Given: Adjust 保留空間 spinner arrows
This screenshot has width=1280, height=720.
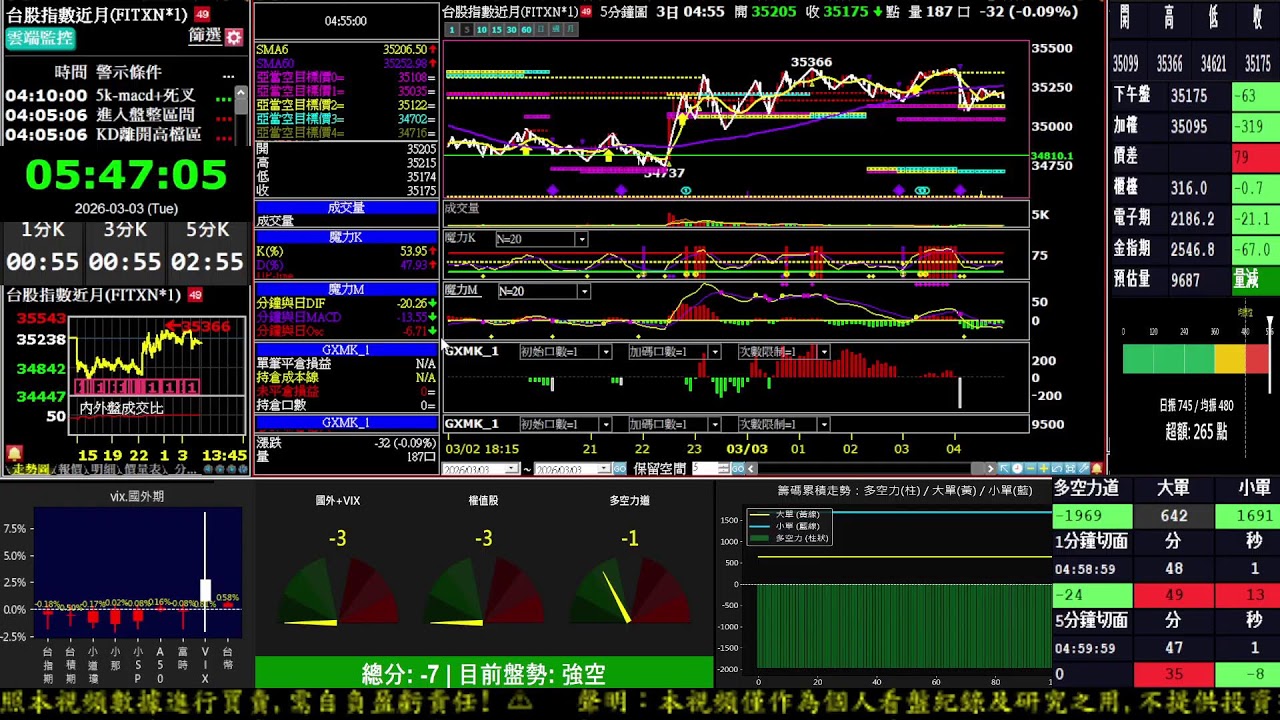Looking at the screenshot, I should pos(724,468).
